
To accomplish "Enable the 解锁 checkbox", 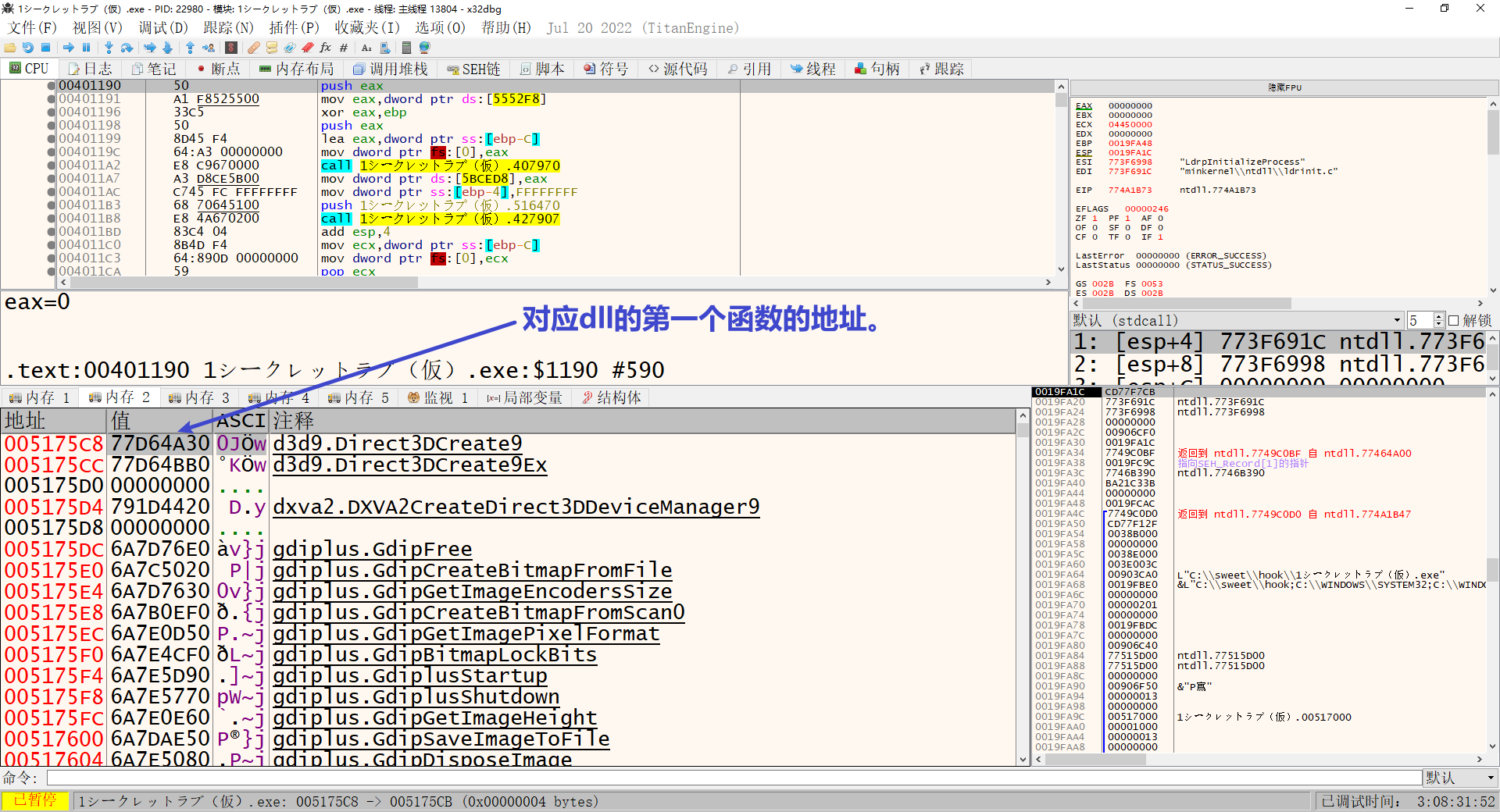I will [x=1453, y=321].
